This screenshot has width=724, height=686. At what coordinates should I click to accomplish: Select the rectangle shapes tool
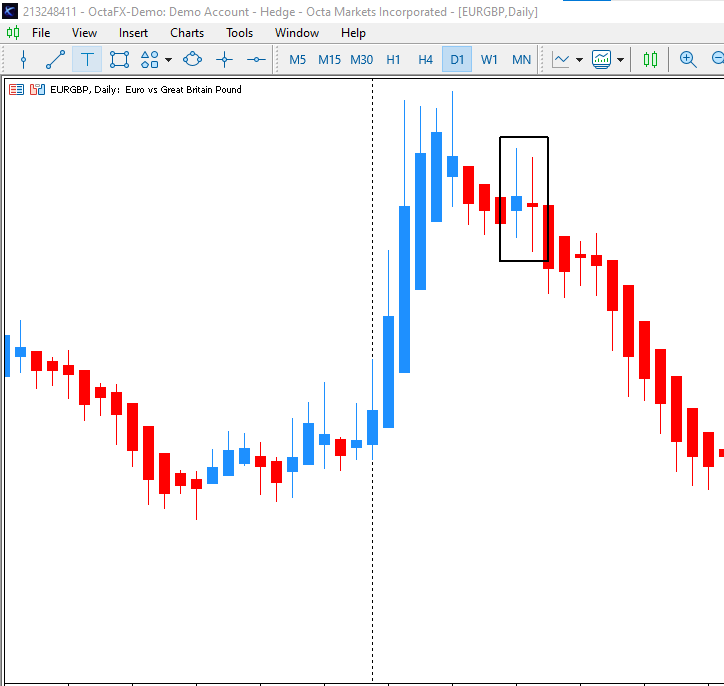point(119,60)
